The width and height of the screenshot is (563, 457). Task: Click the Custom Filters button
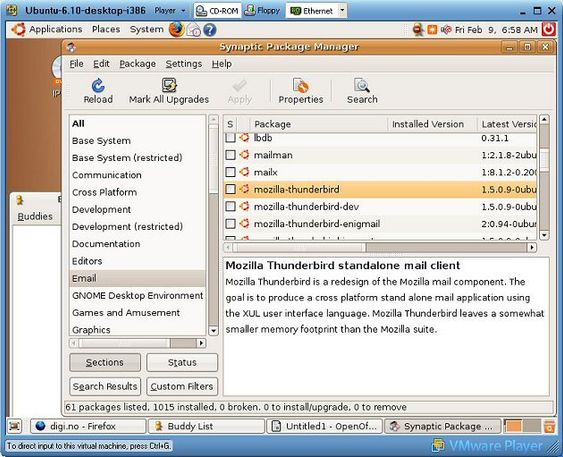(x=182, y=386)
